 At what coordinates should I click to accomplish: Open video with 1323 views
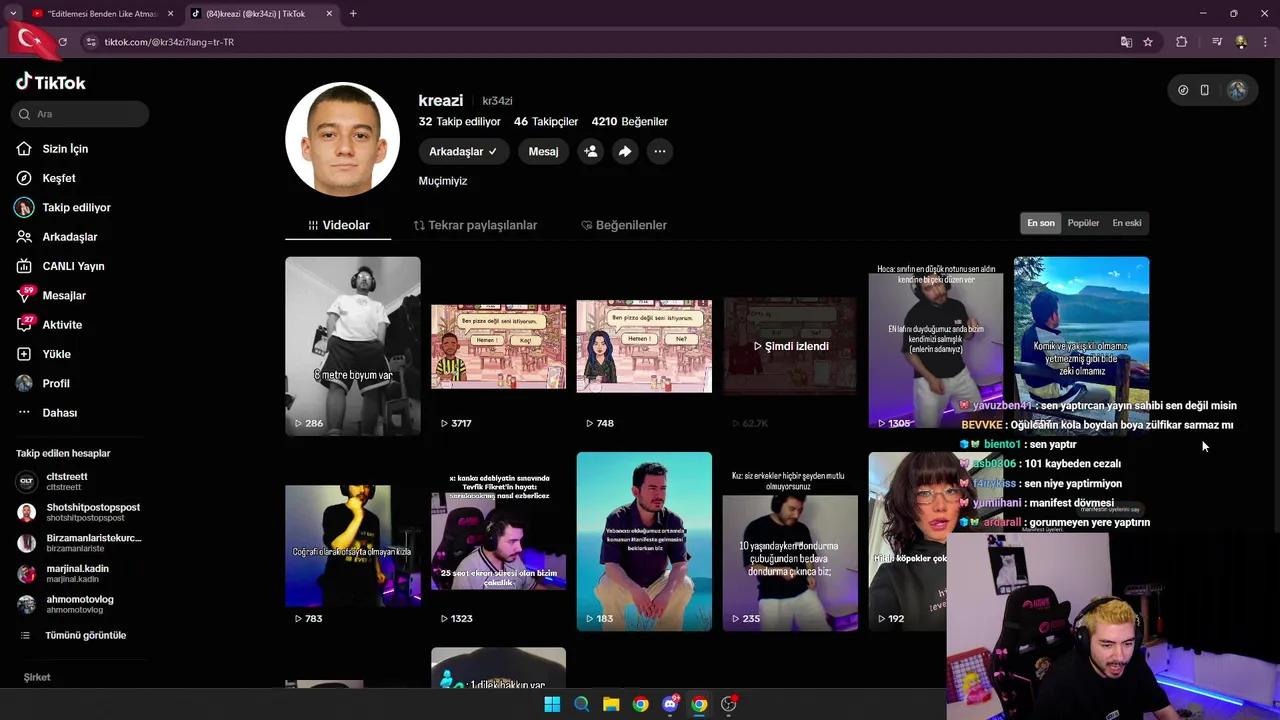[498, 541]
